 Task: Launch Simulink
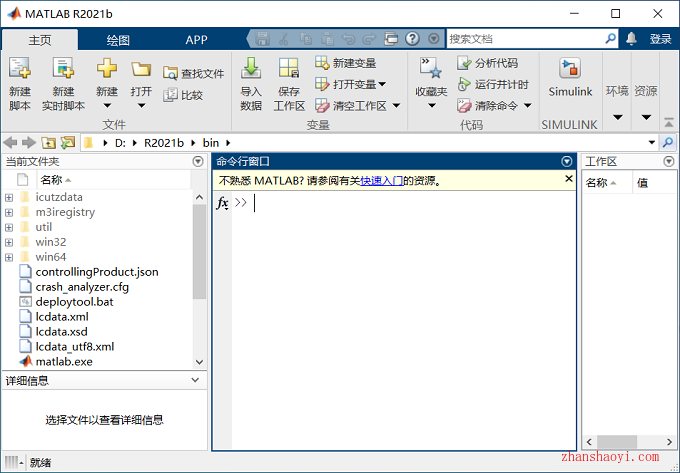[570, 77]
